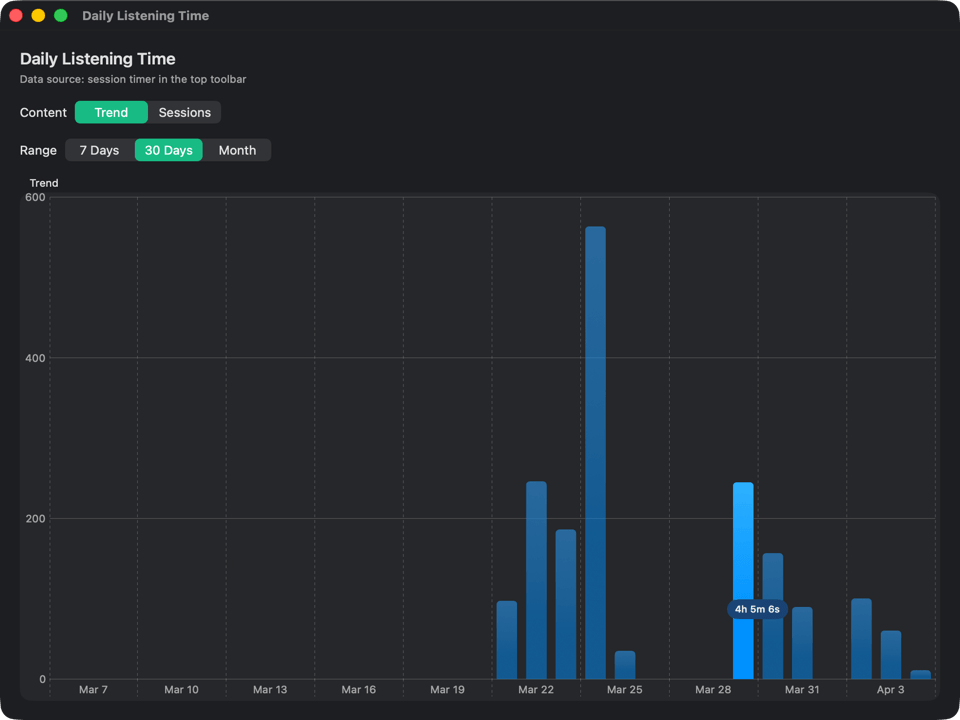
Task: Switch Content to Trend view
Action: tap(111, 112)
